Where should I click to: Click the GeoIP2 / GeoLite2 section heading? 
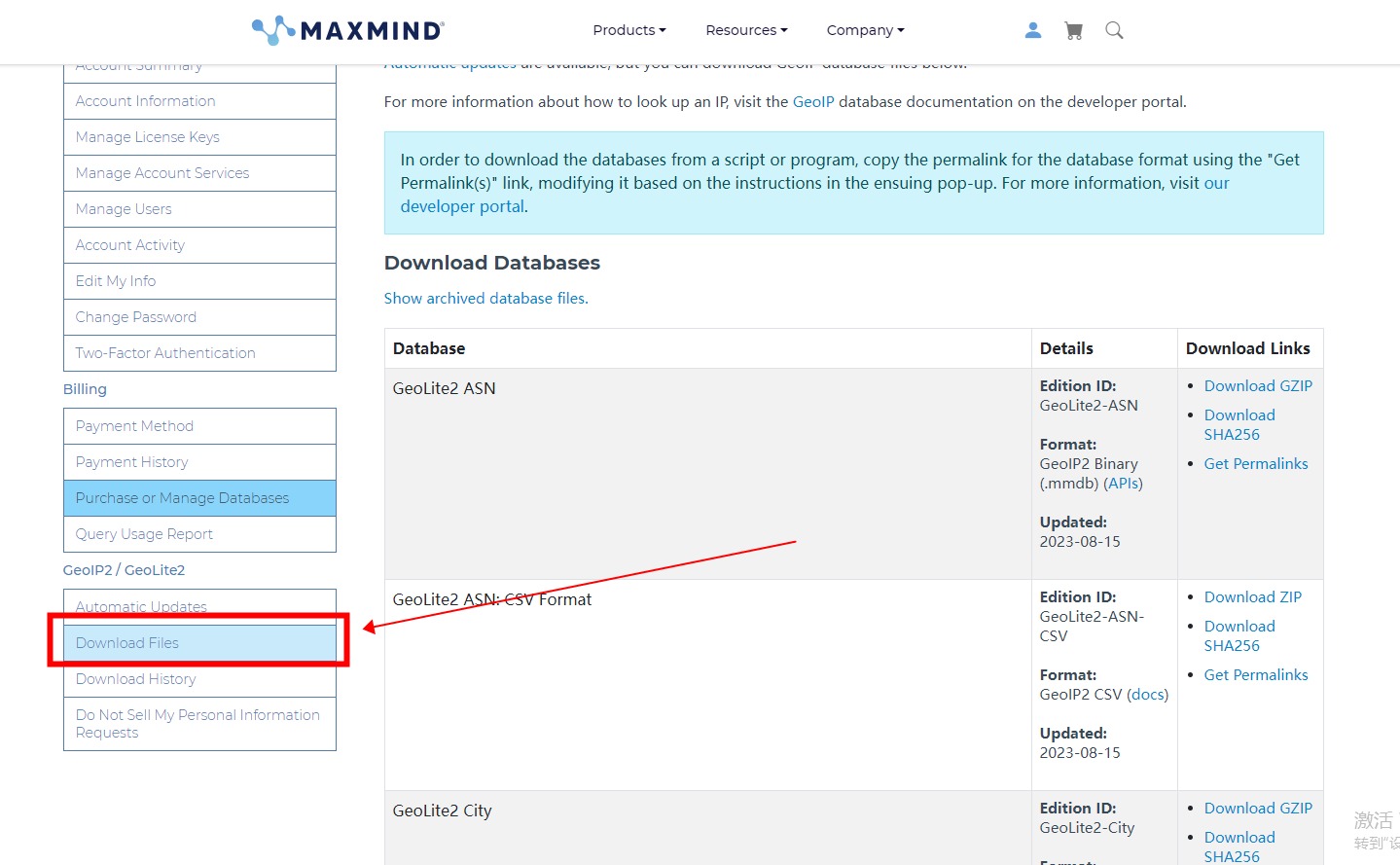pos(124,570)
